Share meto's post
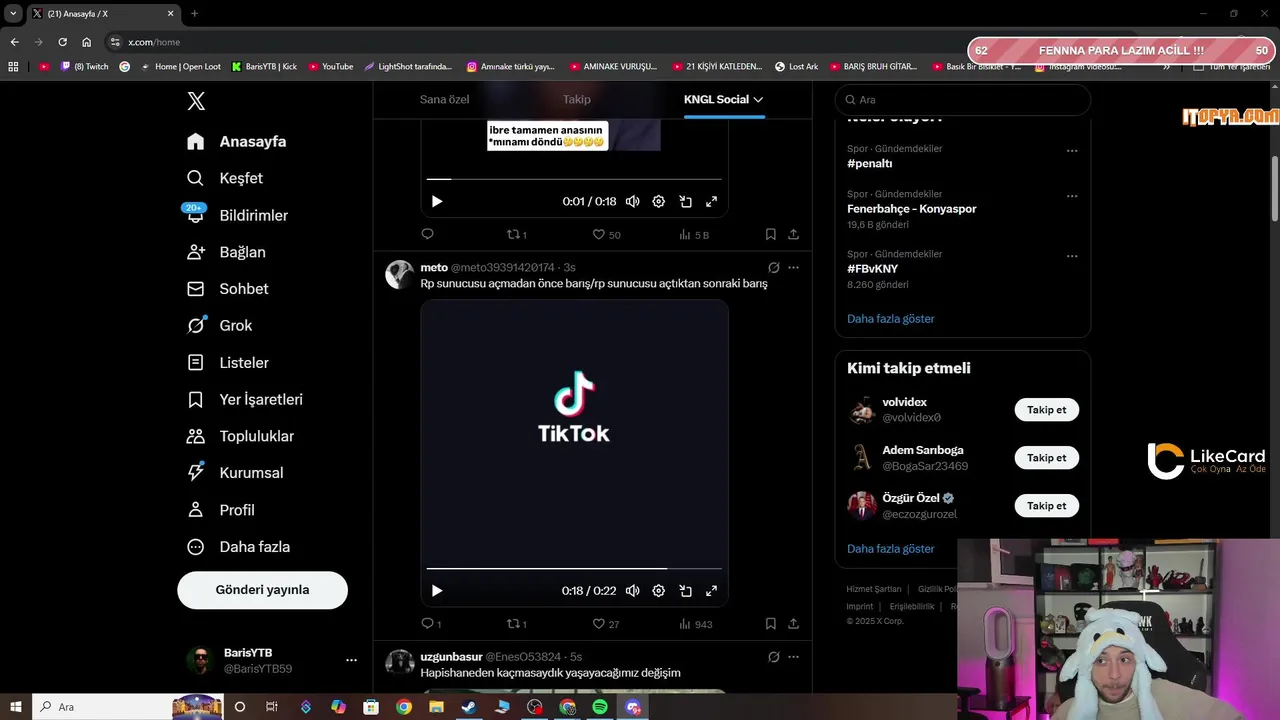1280x720 pixels. tap(793, 624)
